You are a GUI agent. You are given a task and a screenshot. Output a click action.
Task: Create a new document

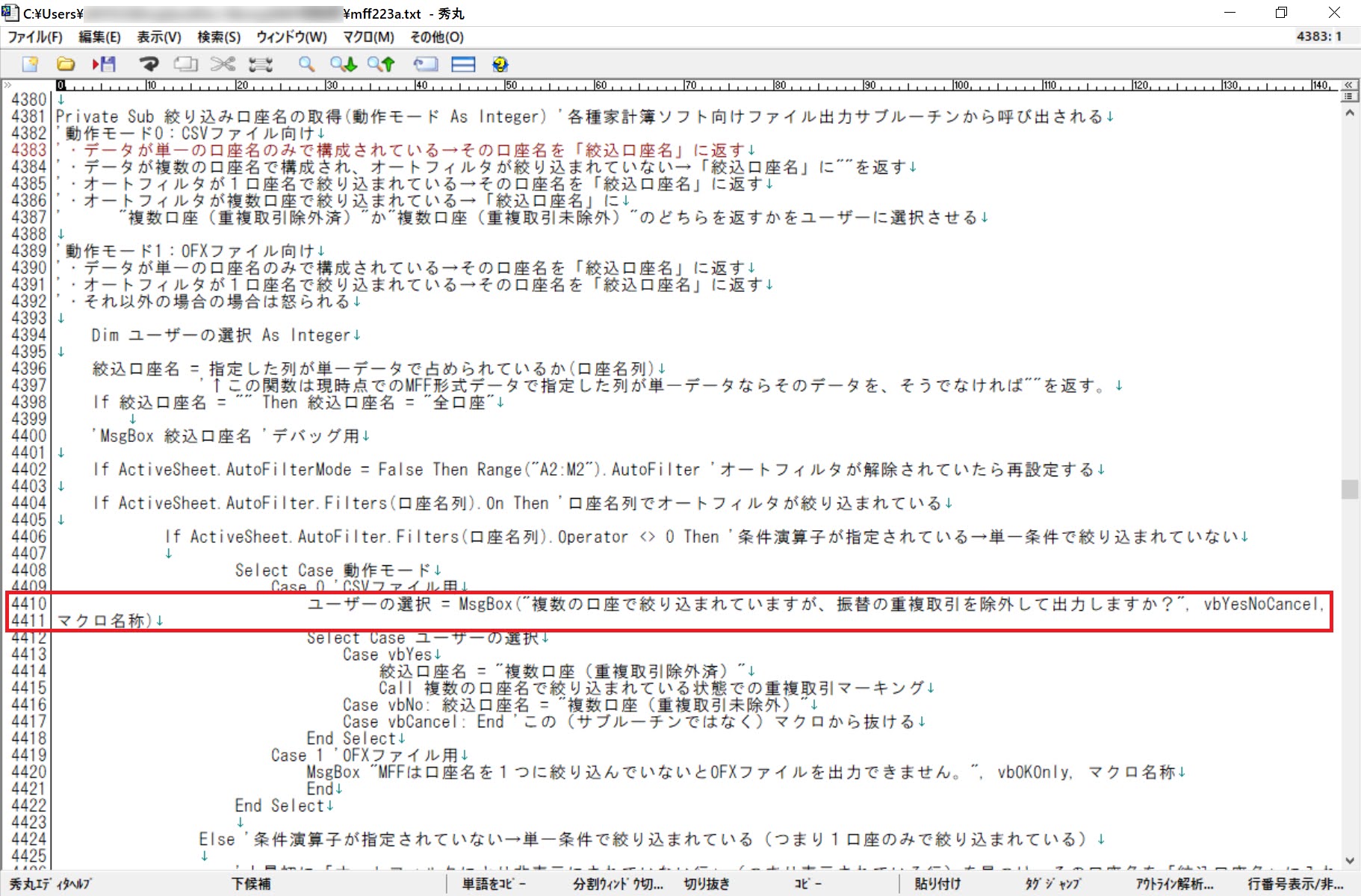click(x=28, y=64)
